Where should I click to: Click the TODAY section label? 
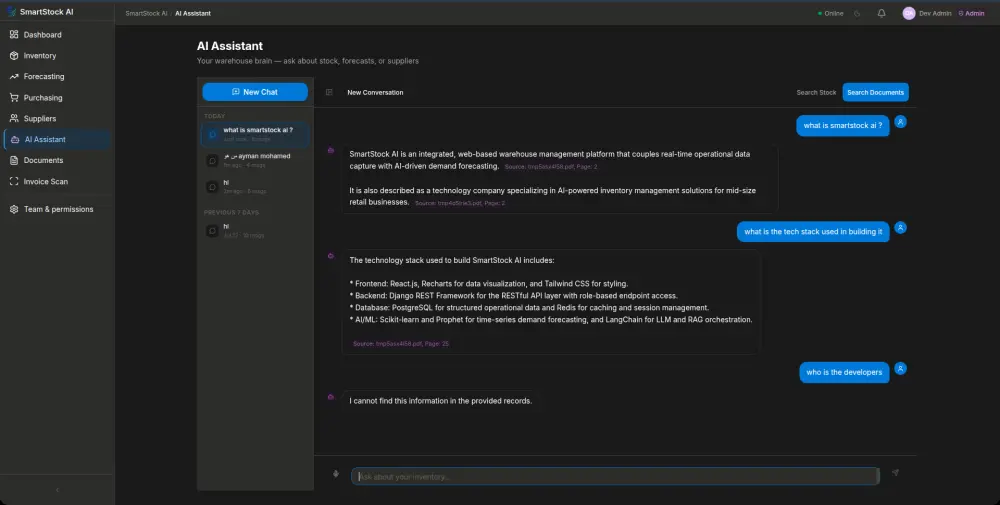214,116
